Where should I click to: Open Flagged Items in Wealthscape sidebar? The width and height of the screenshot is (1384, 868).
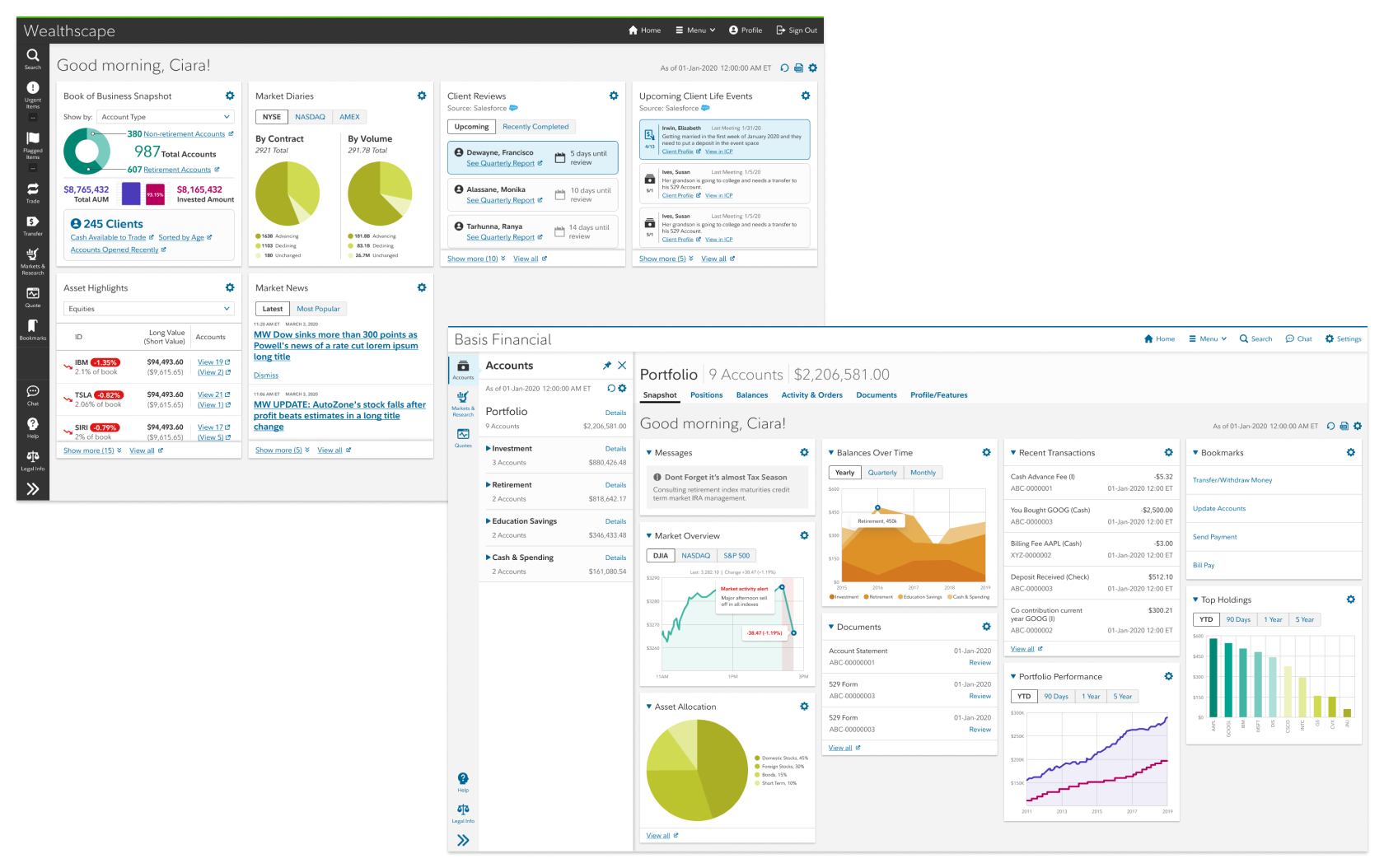[33, 146]
